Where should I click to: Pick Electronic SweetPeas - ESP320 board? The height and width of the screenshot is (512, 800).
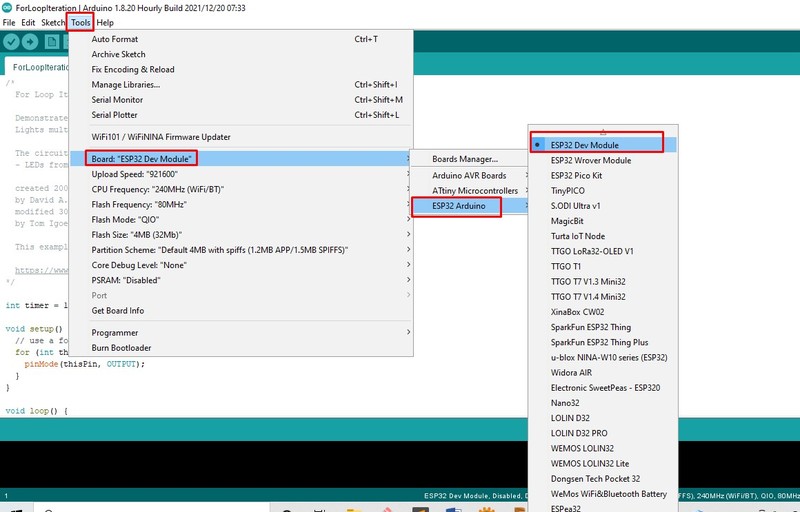(603, 388)
